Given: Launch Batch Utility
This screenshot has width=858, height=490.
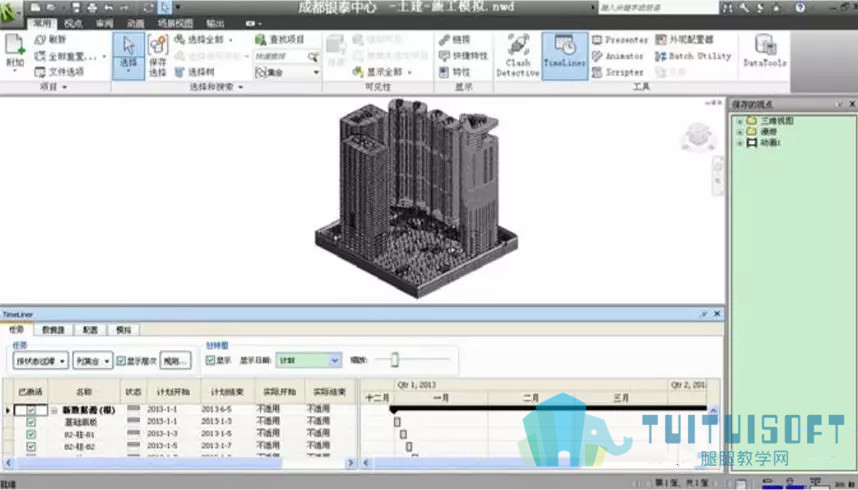Looking at the screenshot, I should pyautogui.click(x=693, y=56).
